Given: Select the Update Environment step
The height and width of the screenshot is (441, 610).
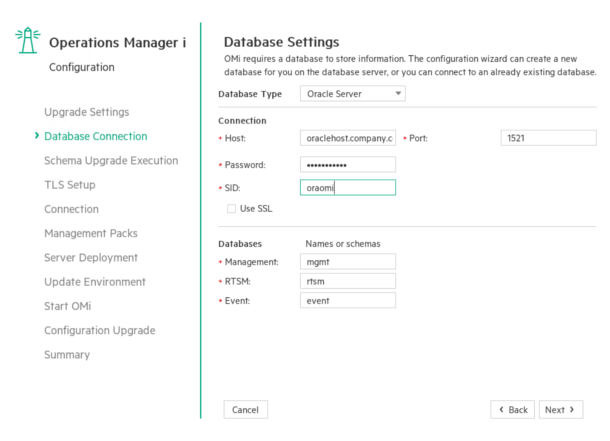Looking at the screenshot, I should [x=95, y=282].
